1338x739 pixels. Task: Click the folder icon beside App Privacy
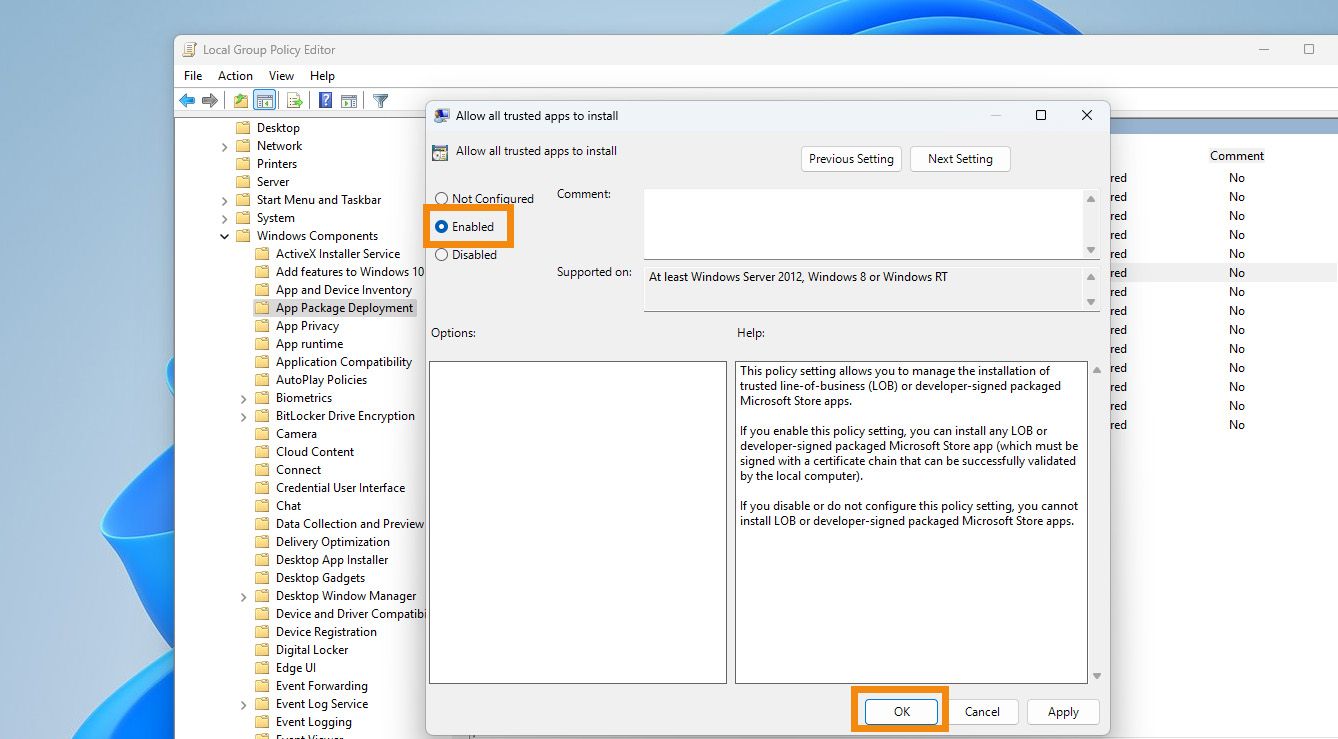click(262, 326)
